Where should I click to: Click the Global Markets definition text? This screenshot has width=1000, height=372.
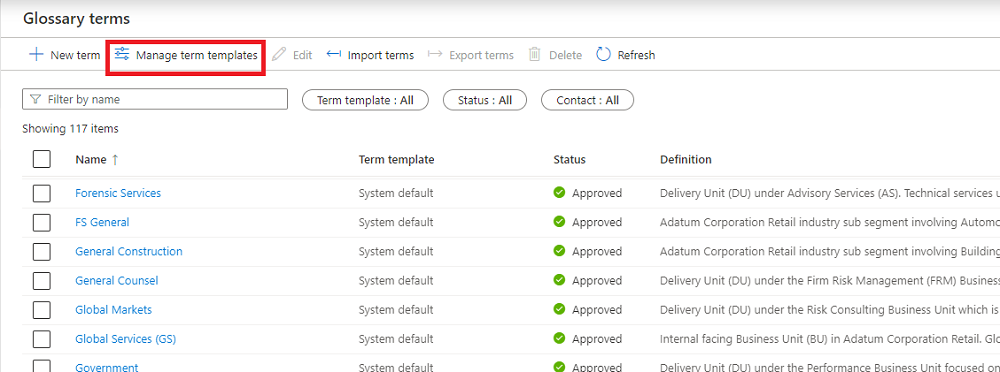830,310
